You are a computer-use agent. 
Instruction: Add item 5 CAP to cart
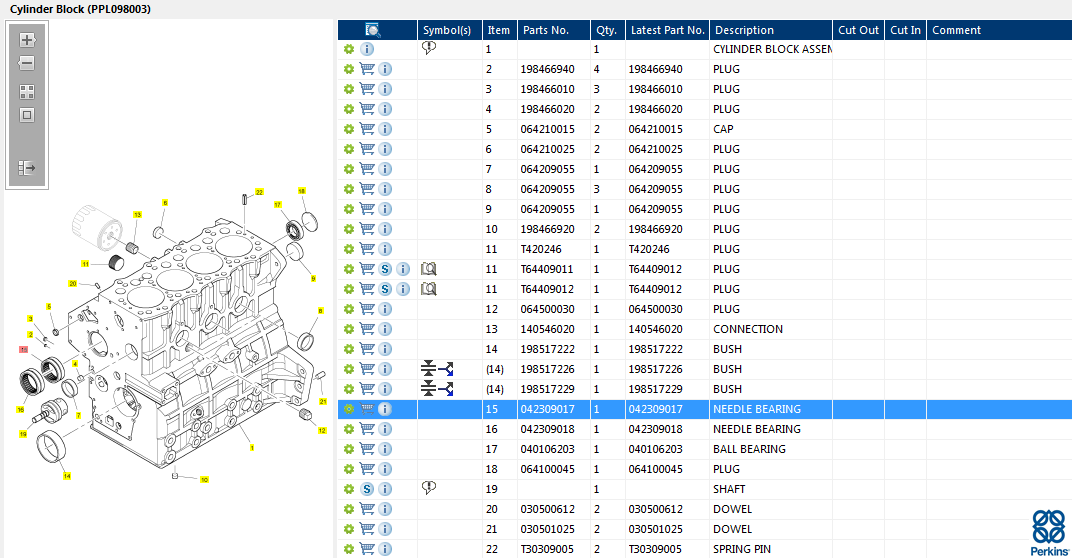point(367,129)
